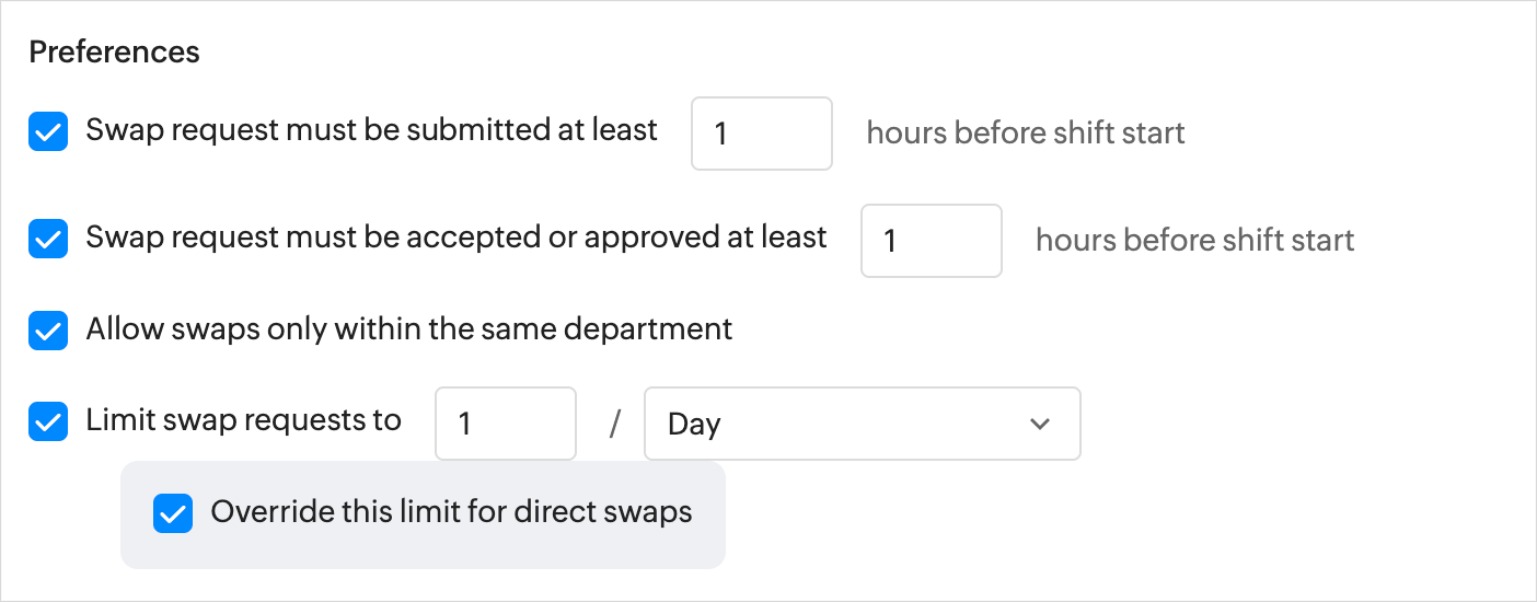Uncheck Override this limit for direct swaps
1537x602 pixels.
172,514
